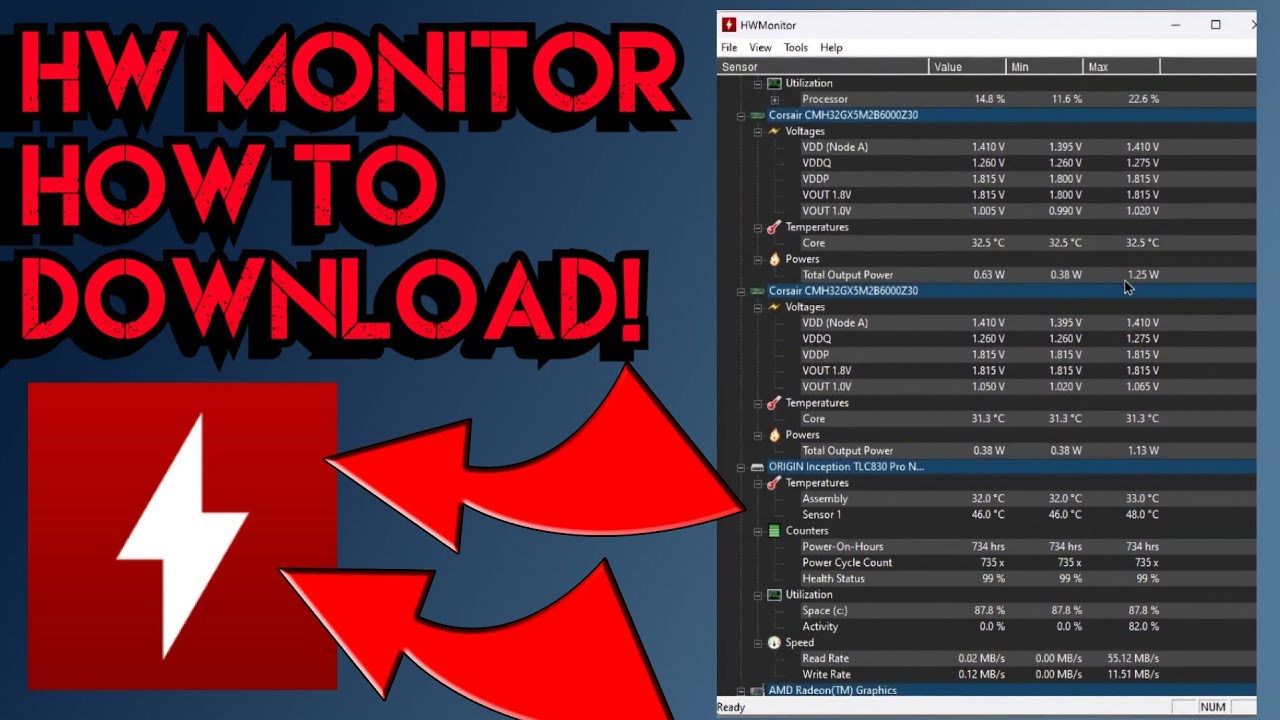Click the Powers flame icon above 0.63 W row
This screenshot has width=1280, height=720.
(773, 259)
